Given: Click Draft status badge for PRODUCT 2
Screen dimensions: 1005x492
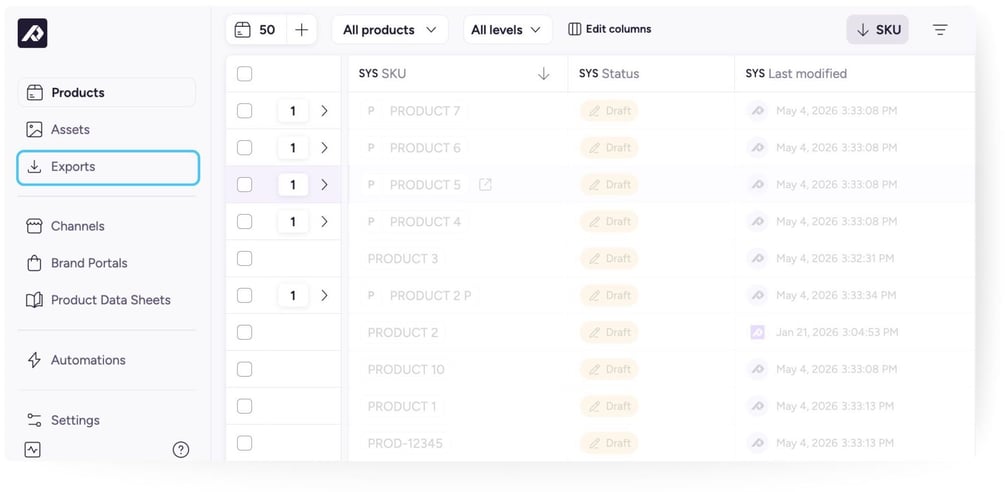Looking at the screenshot, I should (x=610, y=332).
